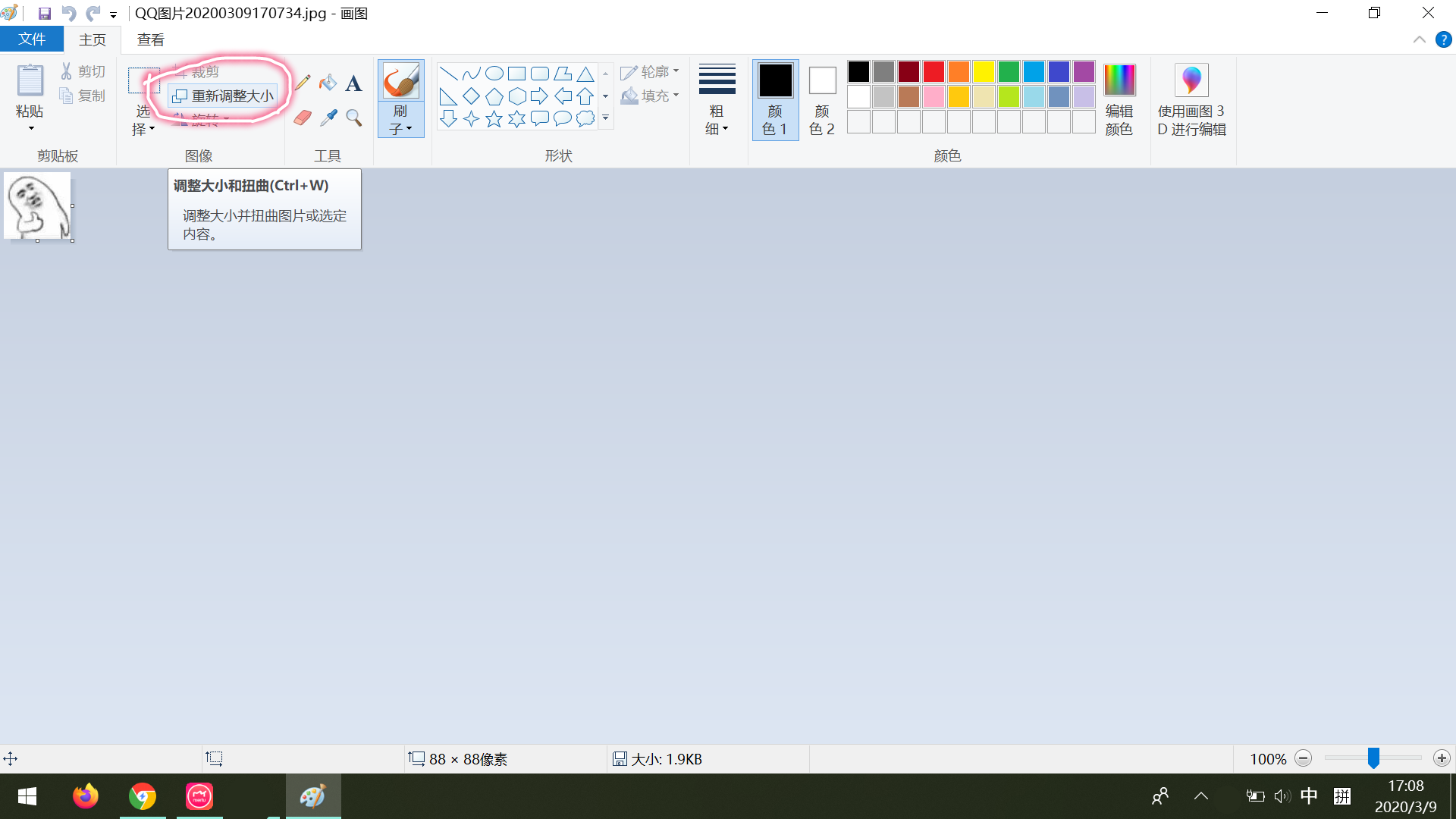The height and width of the screenshot is (819, 1456).
Task: Open the 粗细 line size dropdown
Action: tap(717, 100)
